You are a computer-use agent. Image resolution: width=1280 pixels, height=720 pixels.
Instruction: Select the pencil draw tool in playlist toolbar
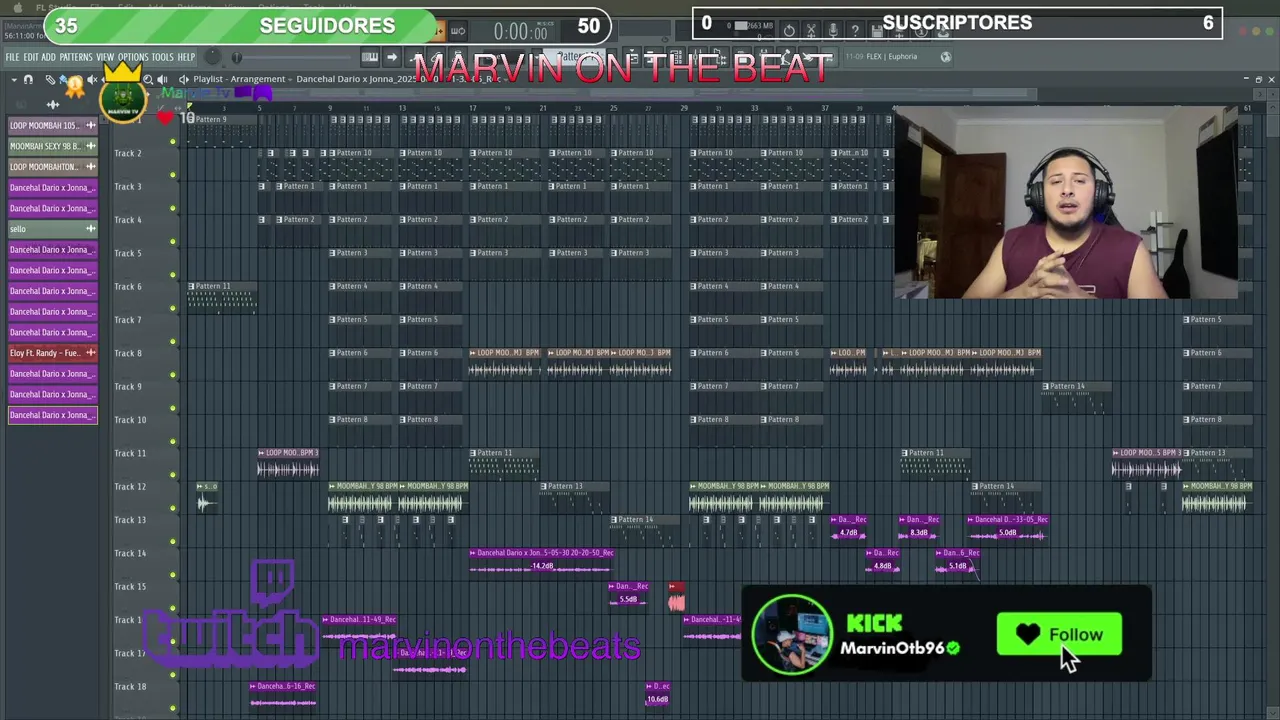click(50, 79)
